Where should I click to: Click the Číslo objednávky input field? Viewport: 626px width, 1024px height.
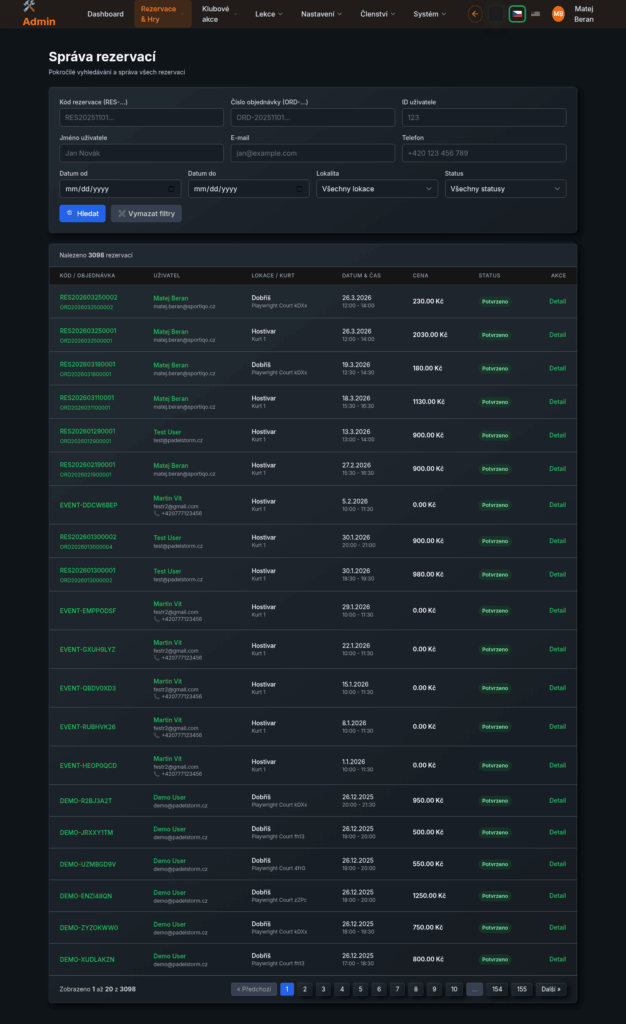point(313,118)
